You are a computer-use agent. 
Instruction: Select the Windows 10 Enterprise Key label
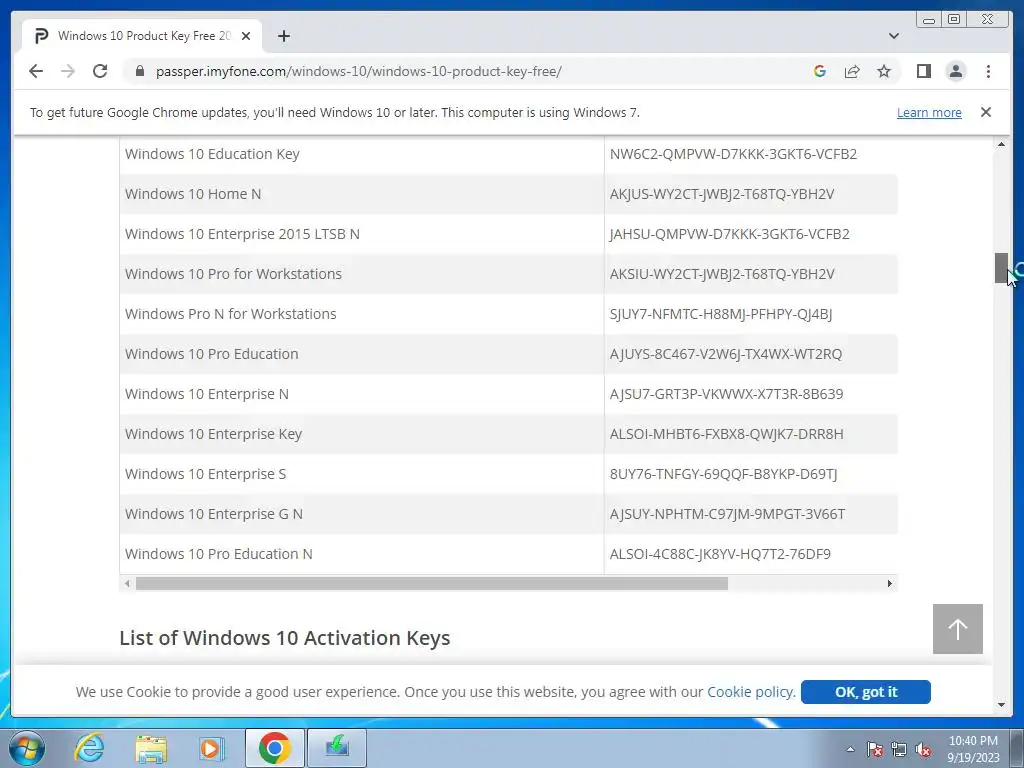(214, 434)
